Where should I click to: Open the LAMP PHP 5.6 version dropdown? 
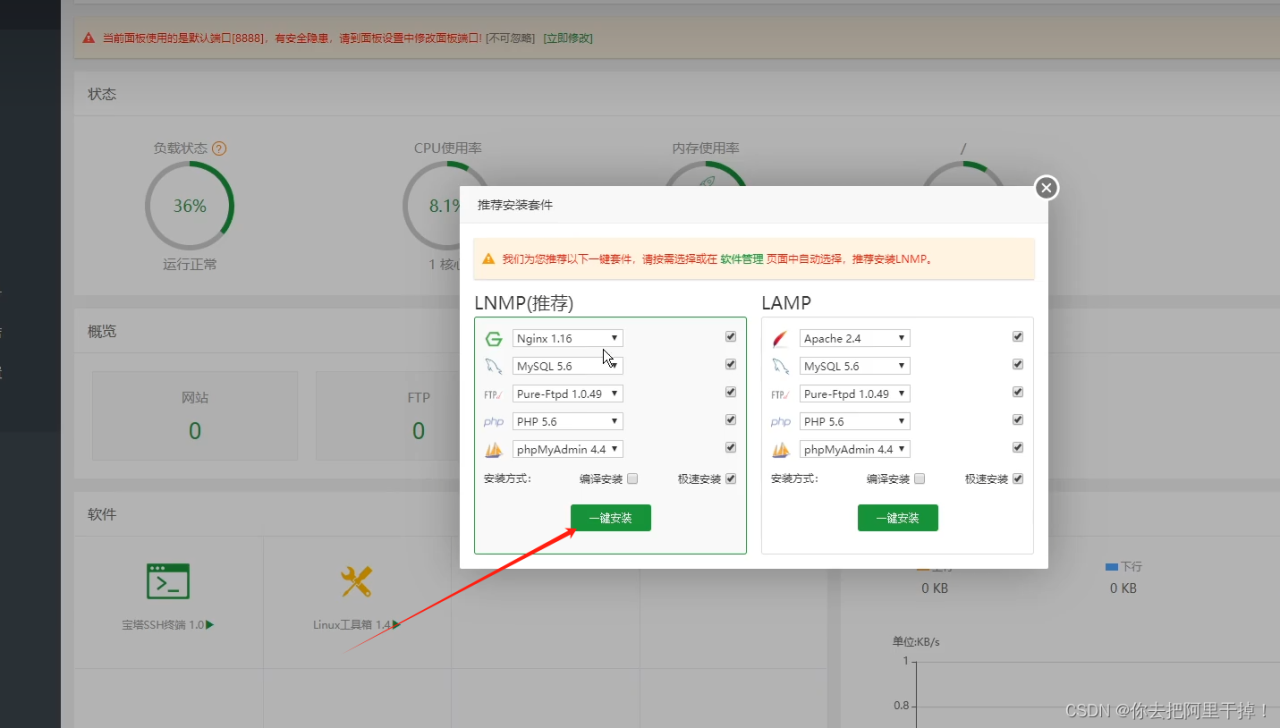pos(855,422)
